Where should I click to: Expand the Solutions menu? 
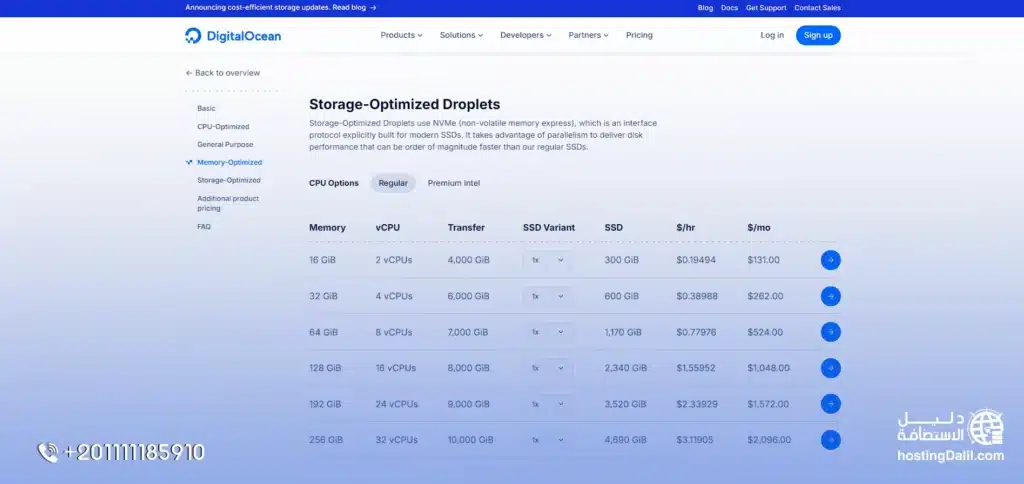pos(461,35)
